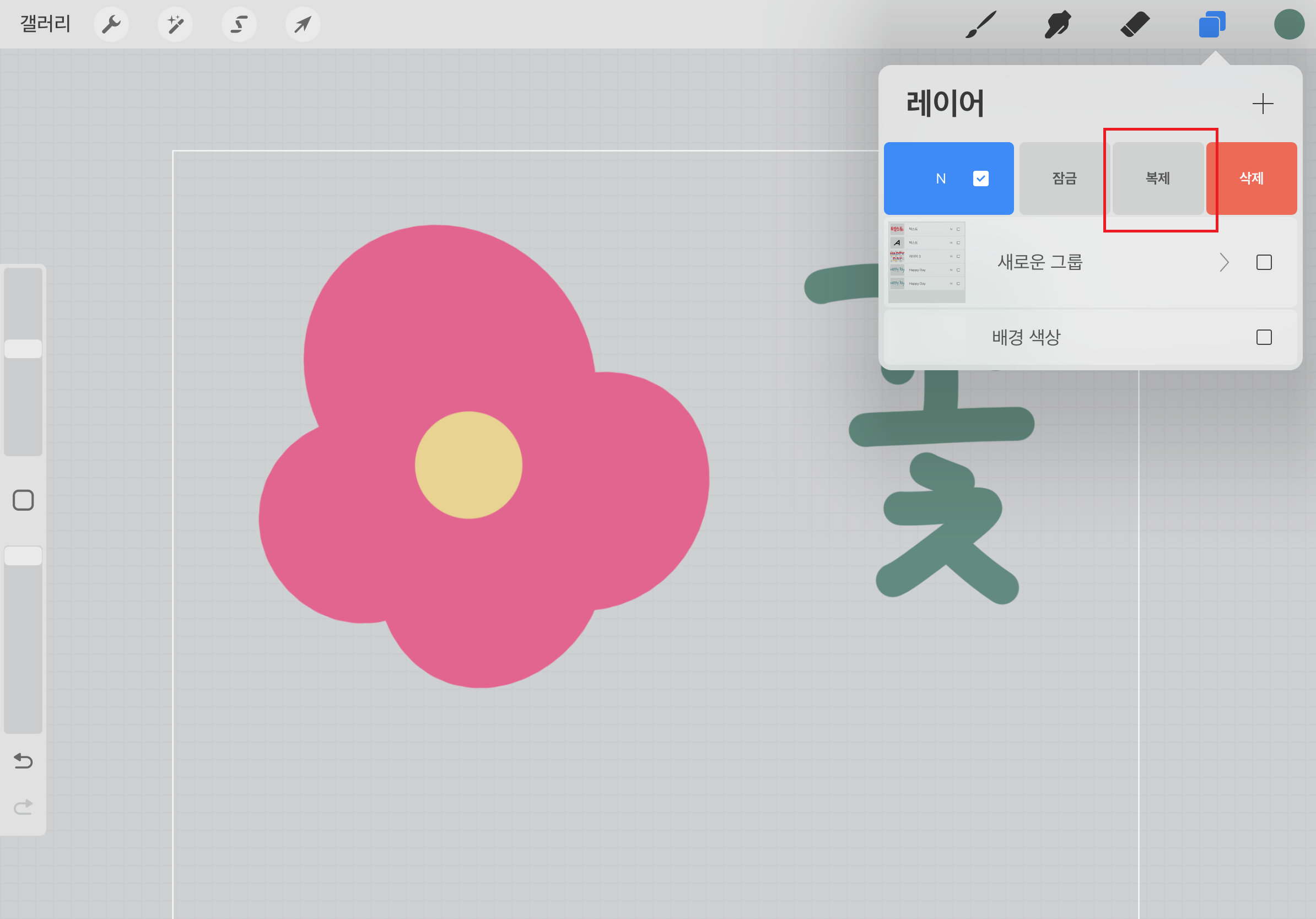This screenshot has width=1316, height=919.
Task: Open the Adjustments magic wand menu
Action: pos(175,25)
